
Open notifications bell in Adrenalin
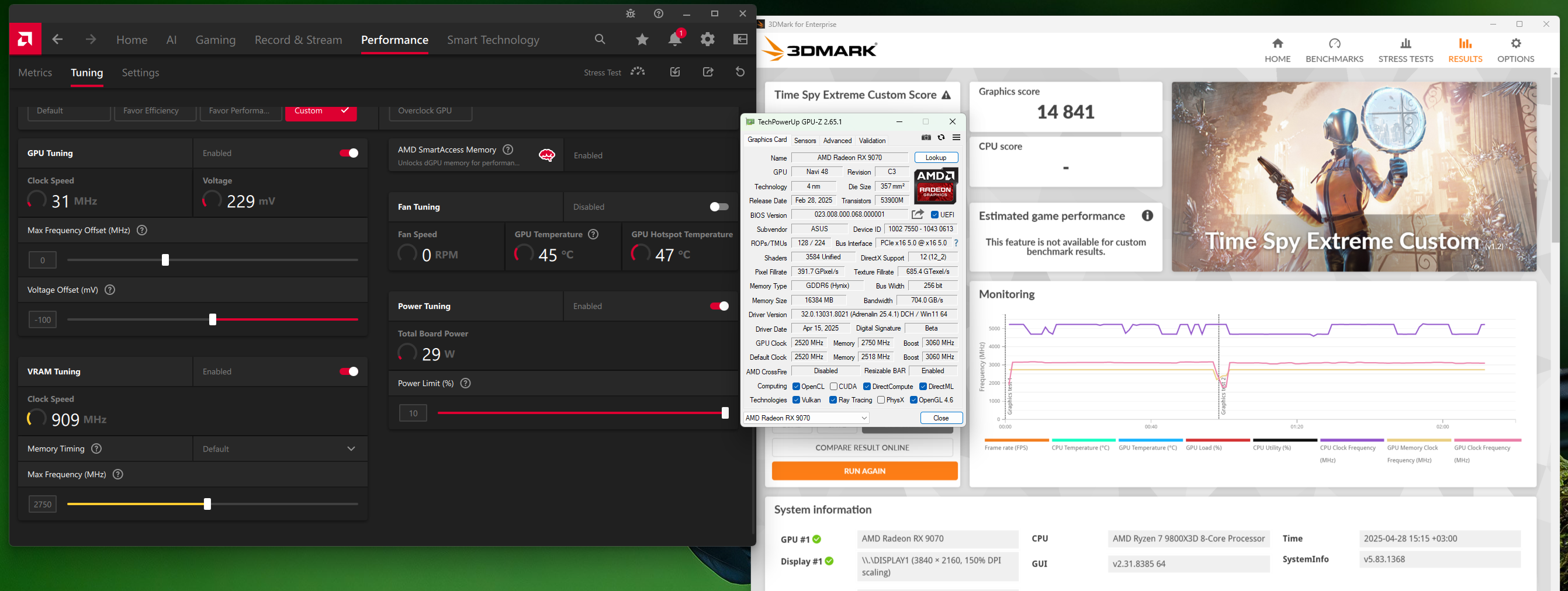[x=675, y=39]
